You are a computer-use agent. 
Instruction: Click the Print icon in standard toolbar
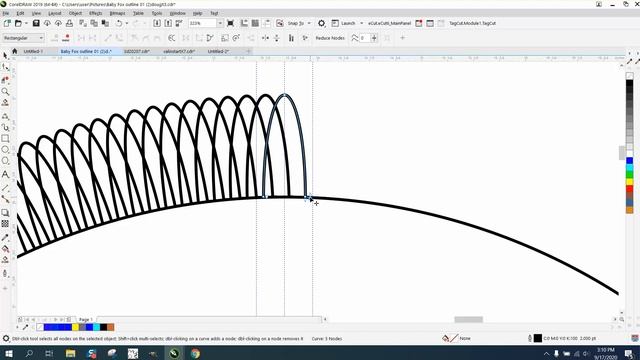point(69,23)
